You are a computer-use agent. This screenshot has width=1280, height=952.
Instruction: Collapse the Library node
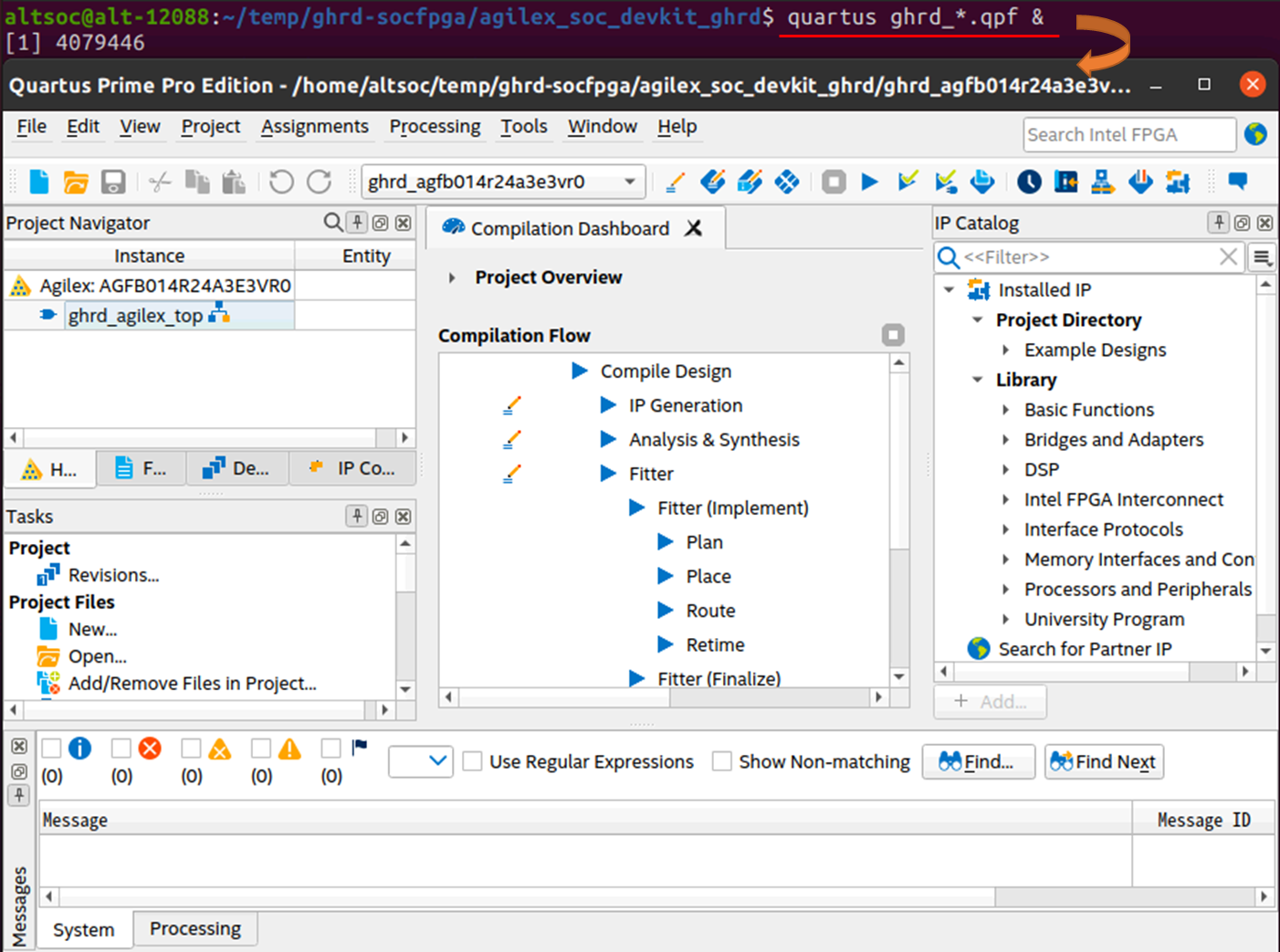click(977, 380)
